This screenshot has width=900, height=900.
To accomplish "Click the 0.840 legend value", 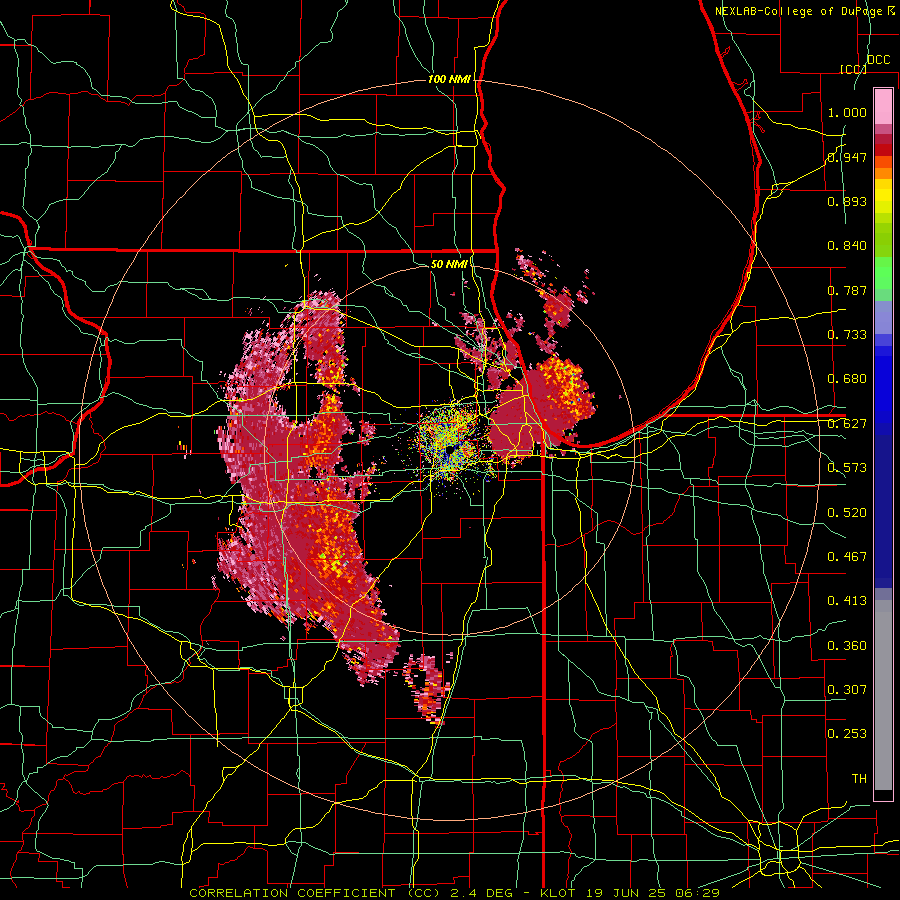I will click(x=847, y=246).
